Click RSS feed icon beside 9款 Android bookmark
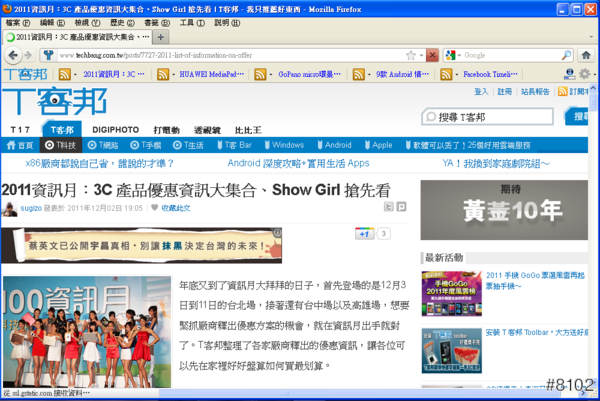 click(x=359, y=74)
